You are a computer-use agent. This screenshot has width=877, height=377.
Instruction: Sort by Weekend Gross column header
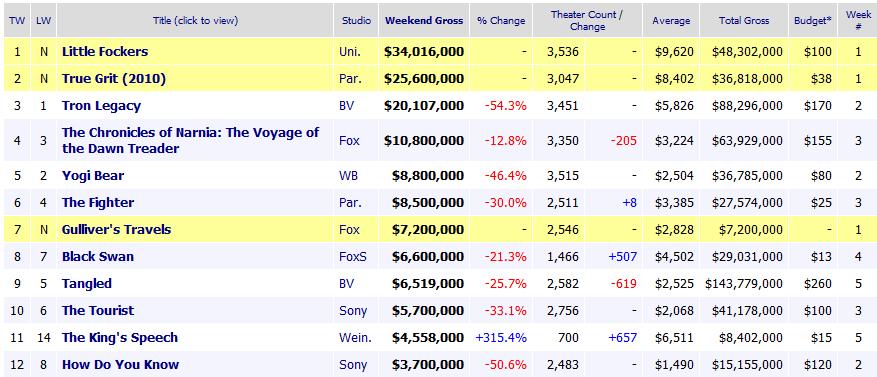pyautogui.click(x=424, y=20)
